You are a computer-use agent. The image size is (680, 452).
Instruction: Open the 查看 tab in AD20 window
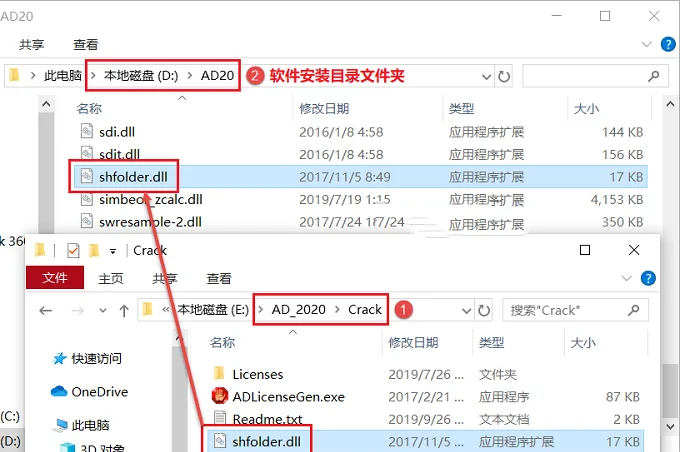pyautogui.click(x=85, y=44)
